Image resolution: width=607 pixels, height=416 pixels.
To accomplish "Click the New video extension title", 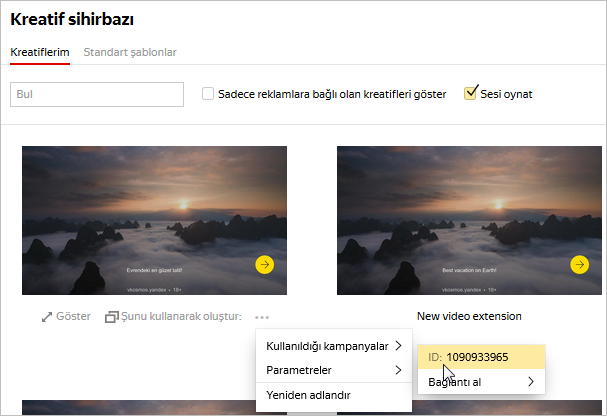I will click(x=469, y=317).
